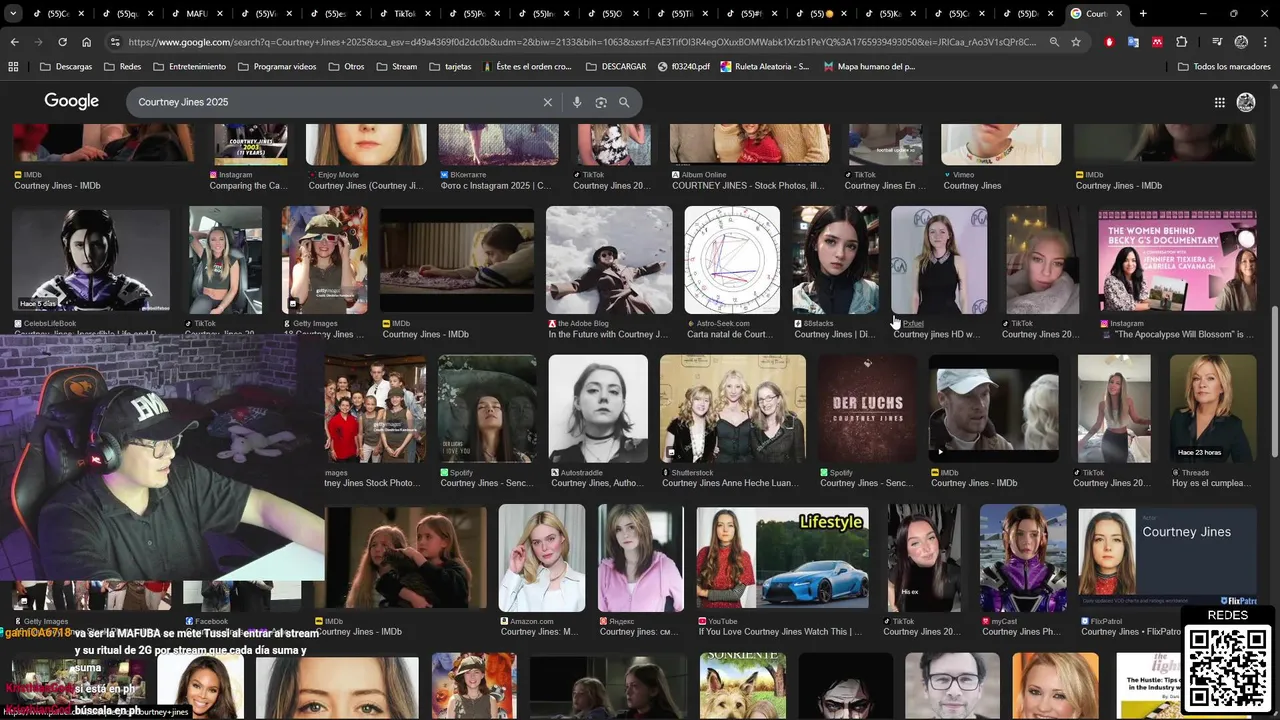Focus the address bar URL
1280x720 pixels.
coord(583,42)
